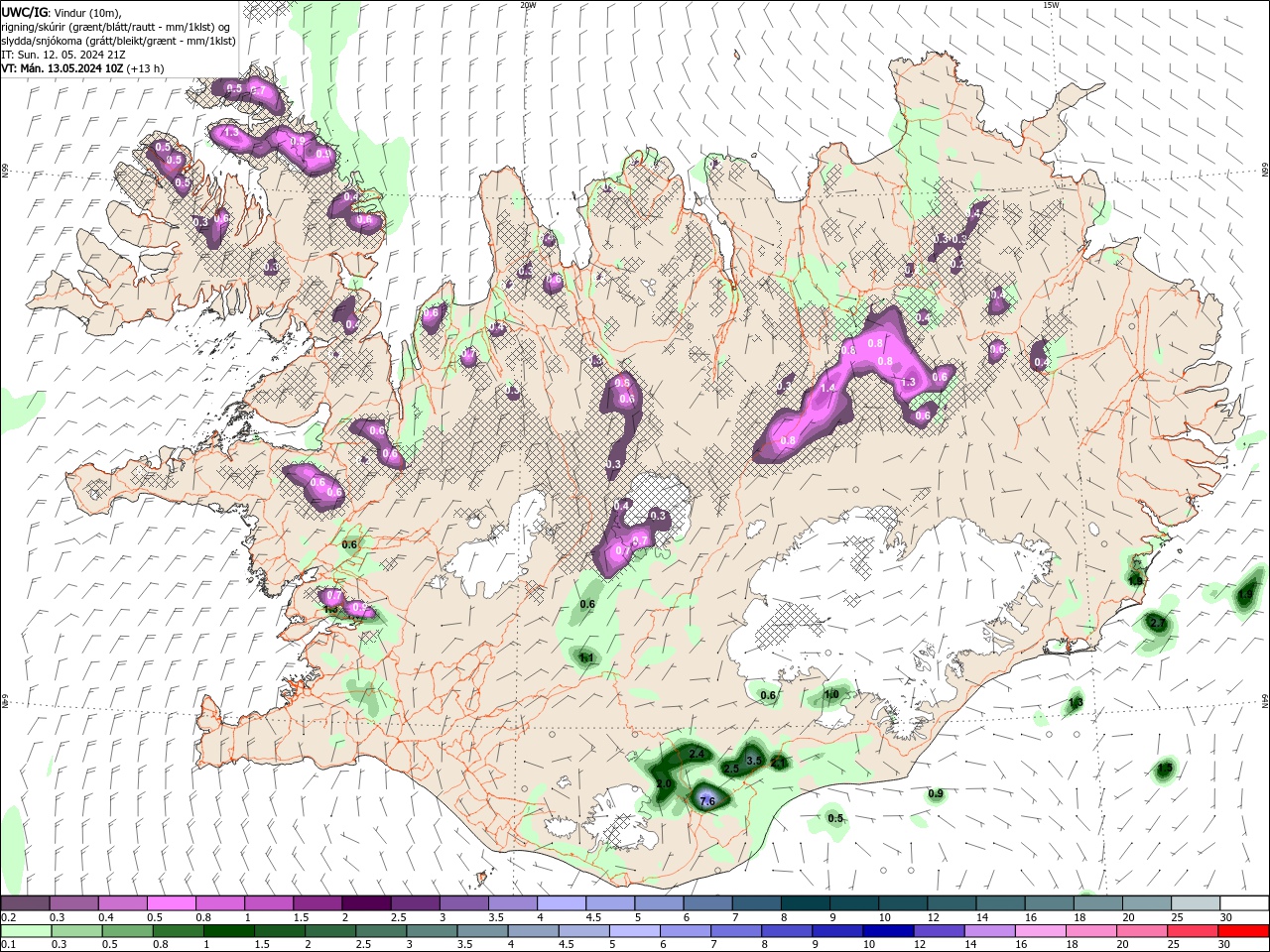Click "0.2" at the start of the upper scale
This screenshot has height=952, width=1270.
point(9,917)
